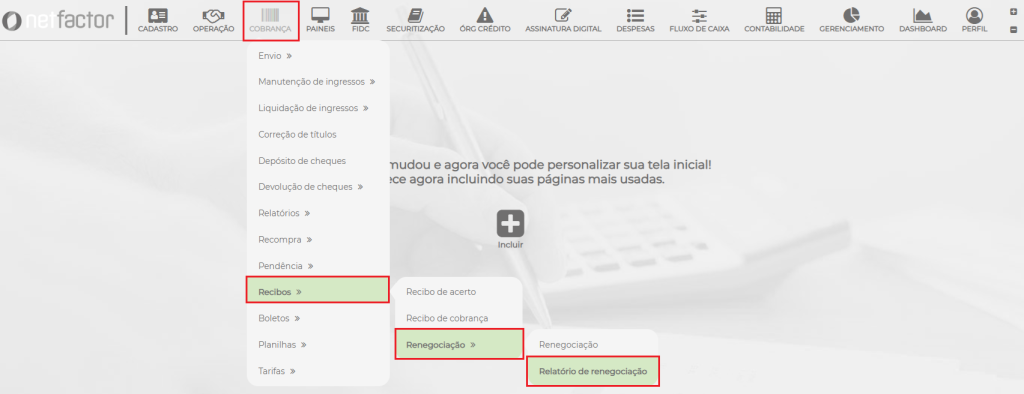Open the Assinatura Digital icon
The height and width of the screenshot is (394, 1024).
563,16
